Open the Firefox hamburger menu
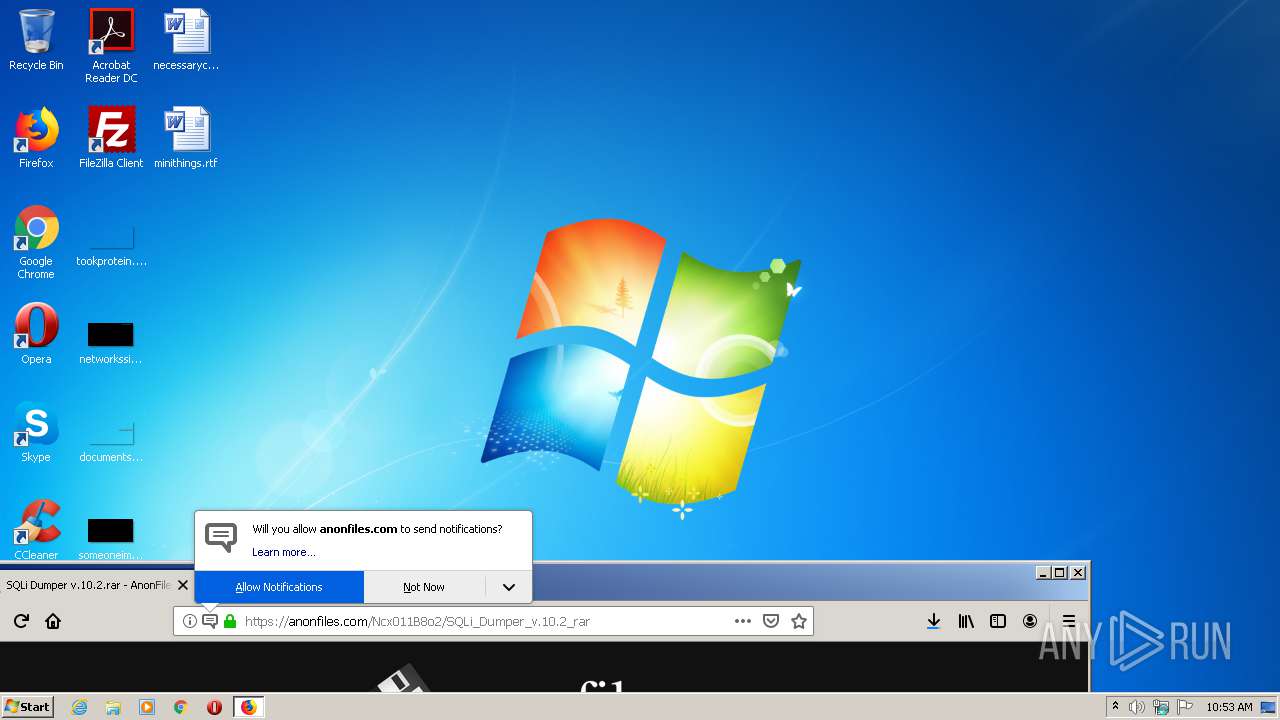The width and height of the screenshot is (1280, 720). tap(1069, 621)
